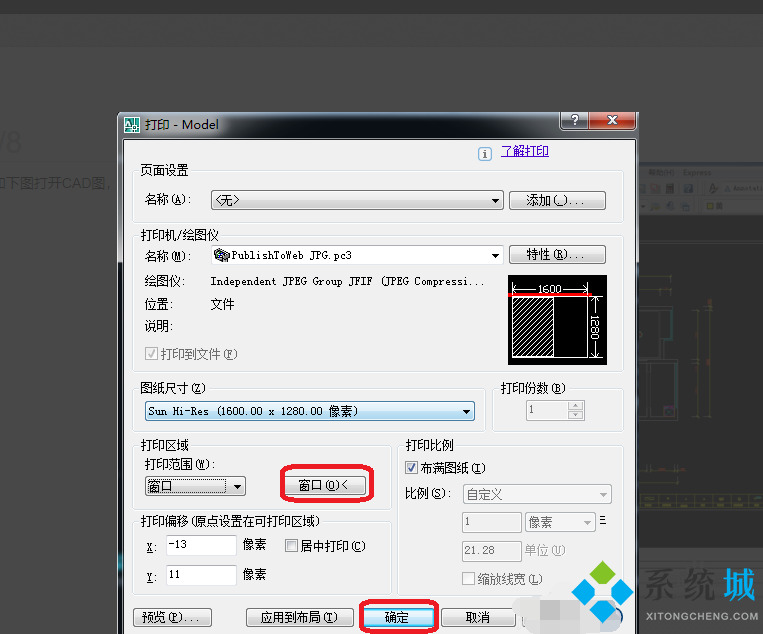Click the 添加 button

pos(557,200)
